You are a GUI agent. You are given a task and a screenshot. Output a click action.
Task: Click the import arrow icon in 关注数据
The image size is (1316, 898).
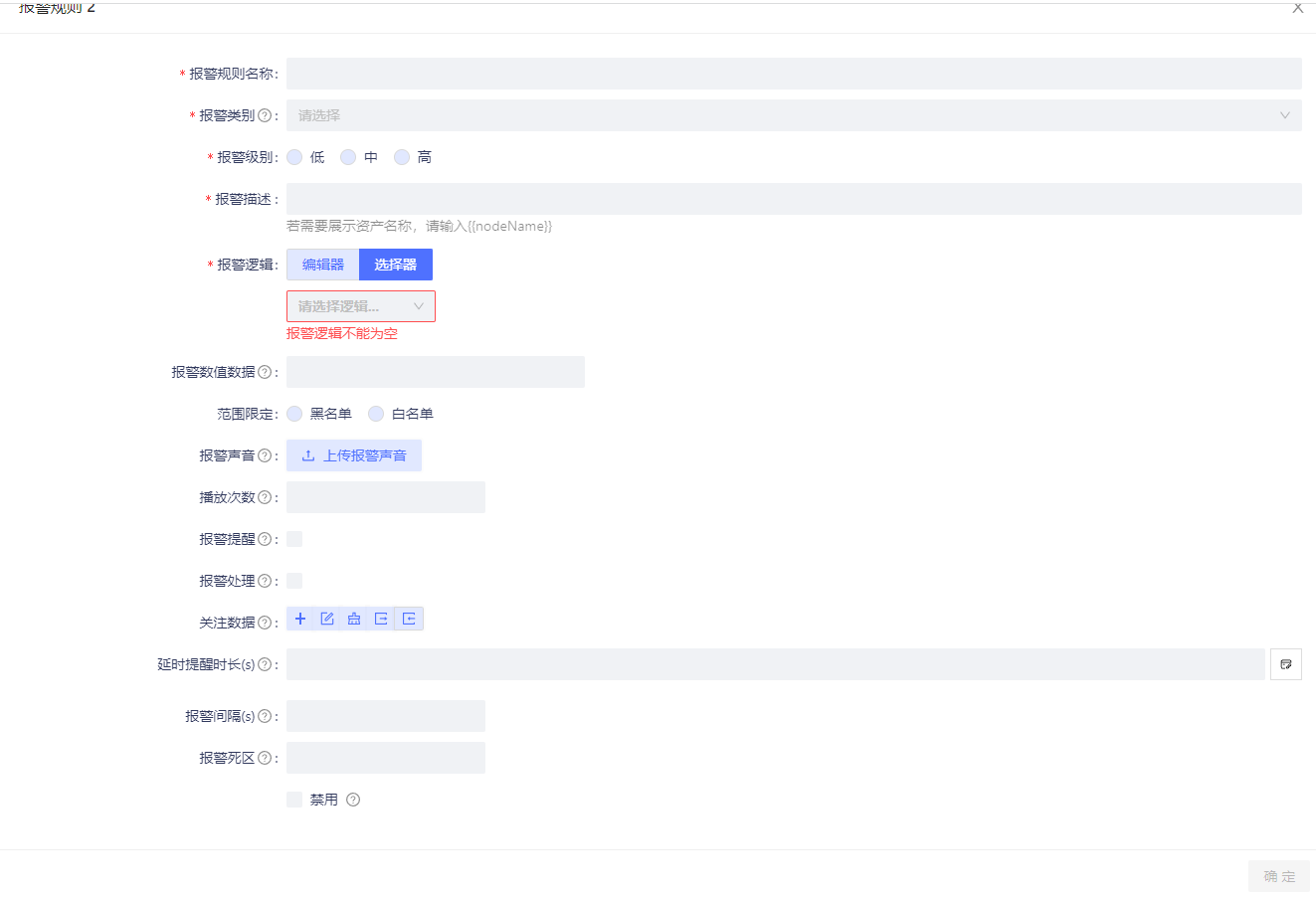click(x=409, y=619)
